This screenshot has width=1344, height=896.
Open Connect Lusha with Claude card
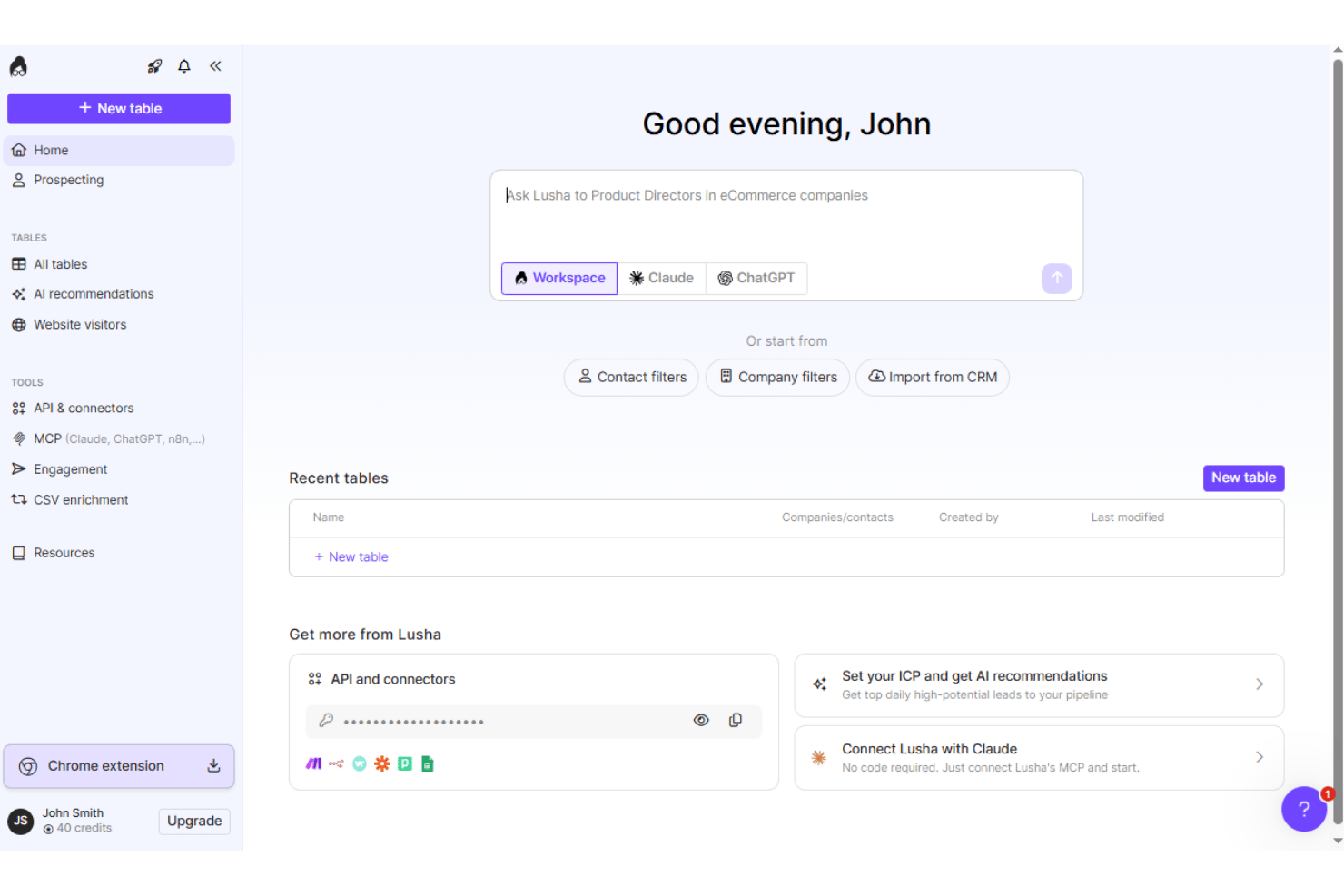(1039, 758)
